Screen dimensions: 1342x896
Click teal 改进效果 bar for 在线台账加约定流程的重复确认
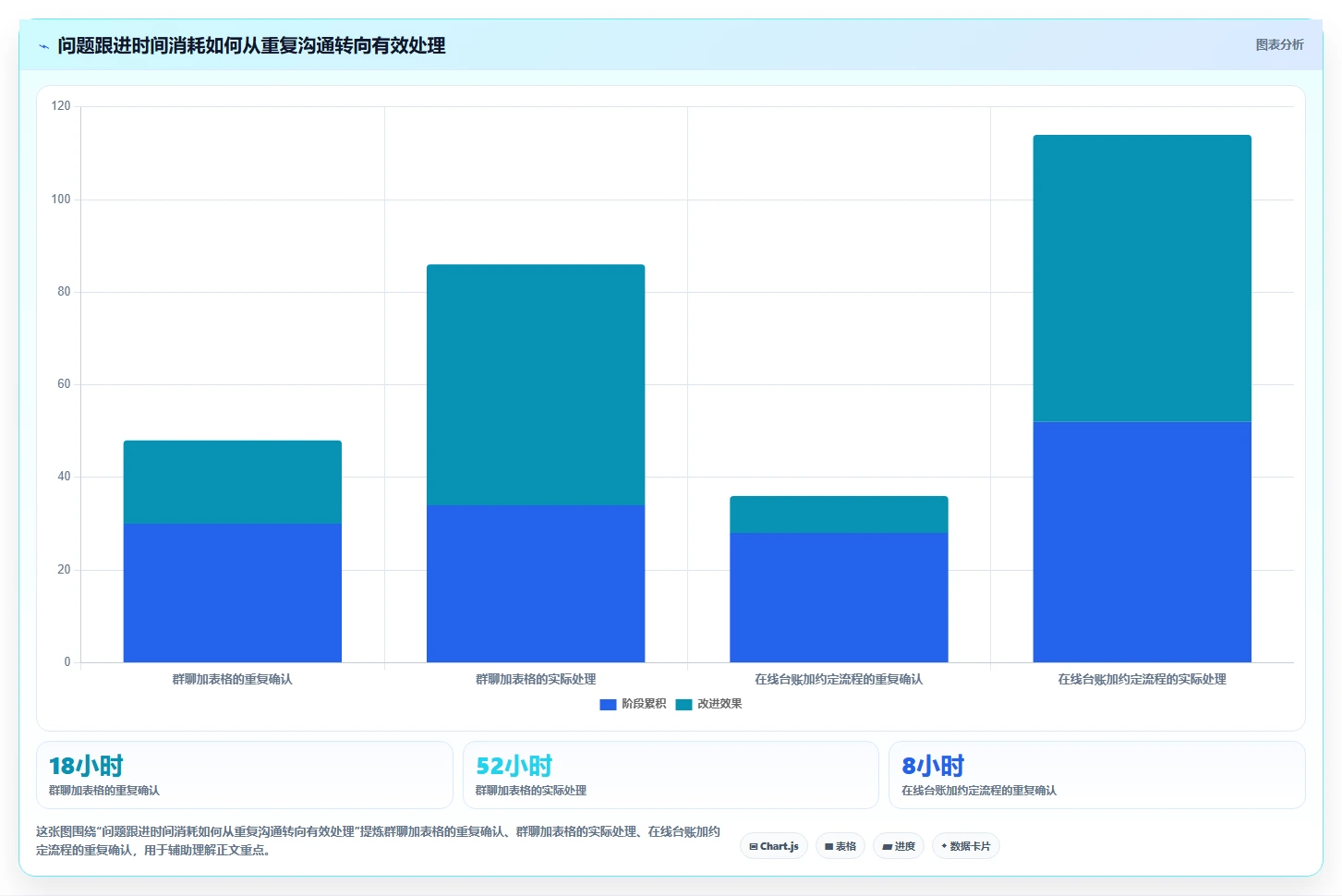[x=839, y=515]
